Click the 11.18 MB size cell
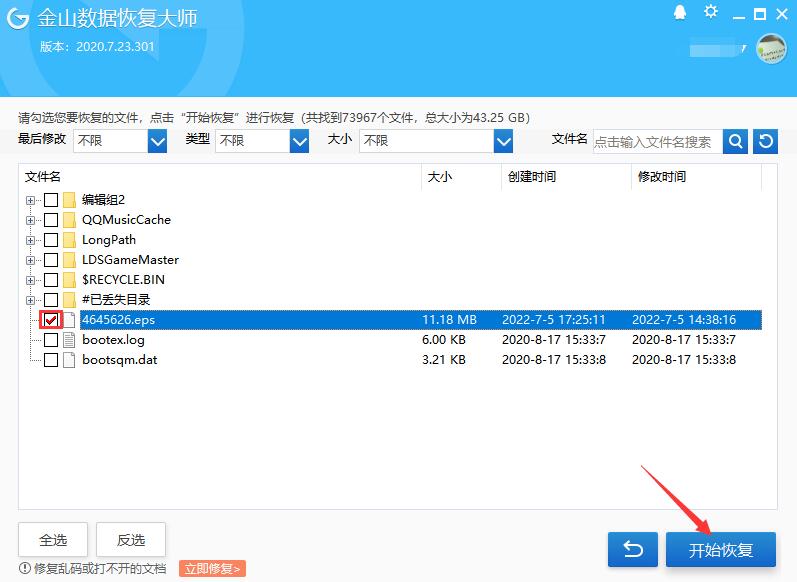The height and width of the screenshot is (582, 797). coord(449,320)
